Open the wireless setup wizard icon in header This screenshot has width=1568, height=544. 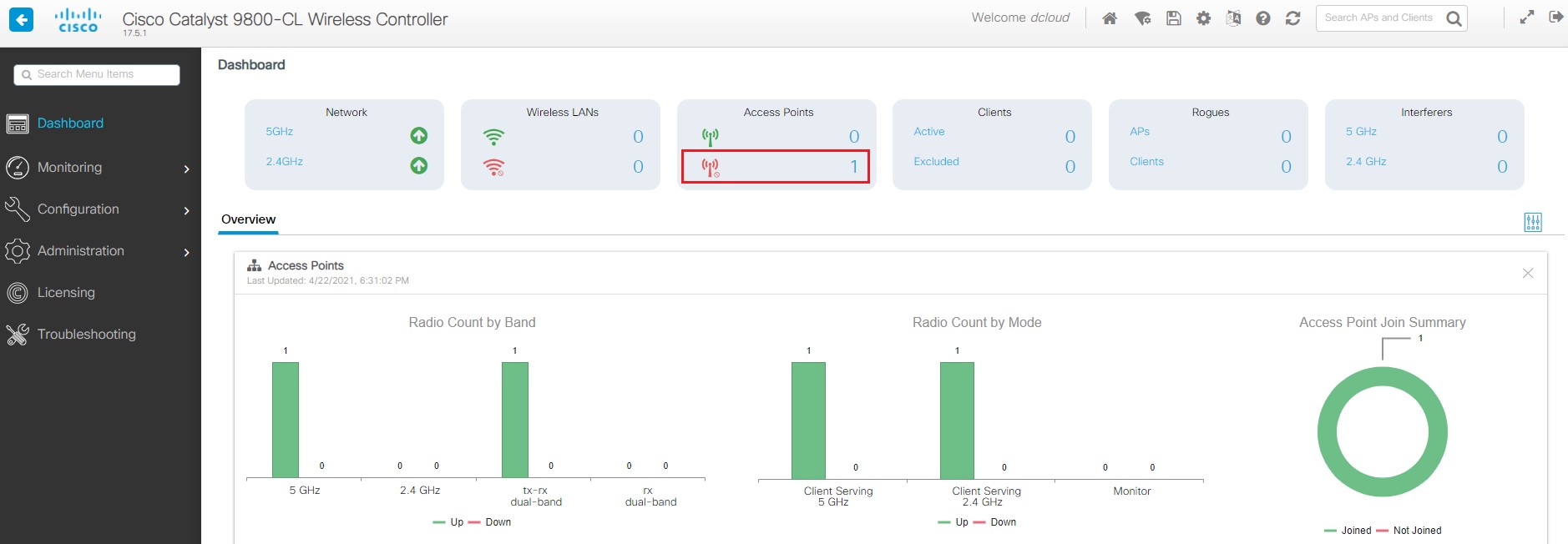click(x=1142, y=18)
